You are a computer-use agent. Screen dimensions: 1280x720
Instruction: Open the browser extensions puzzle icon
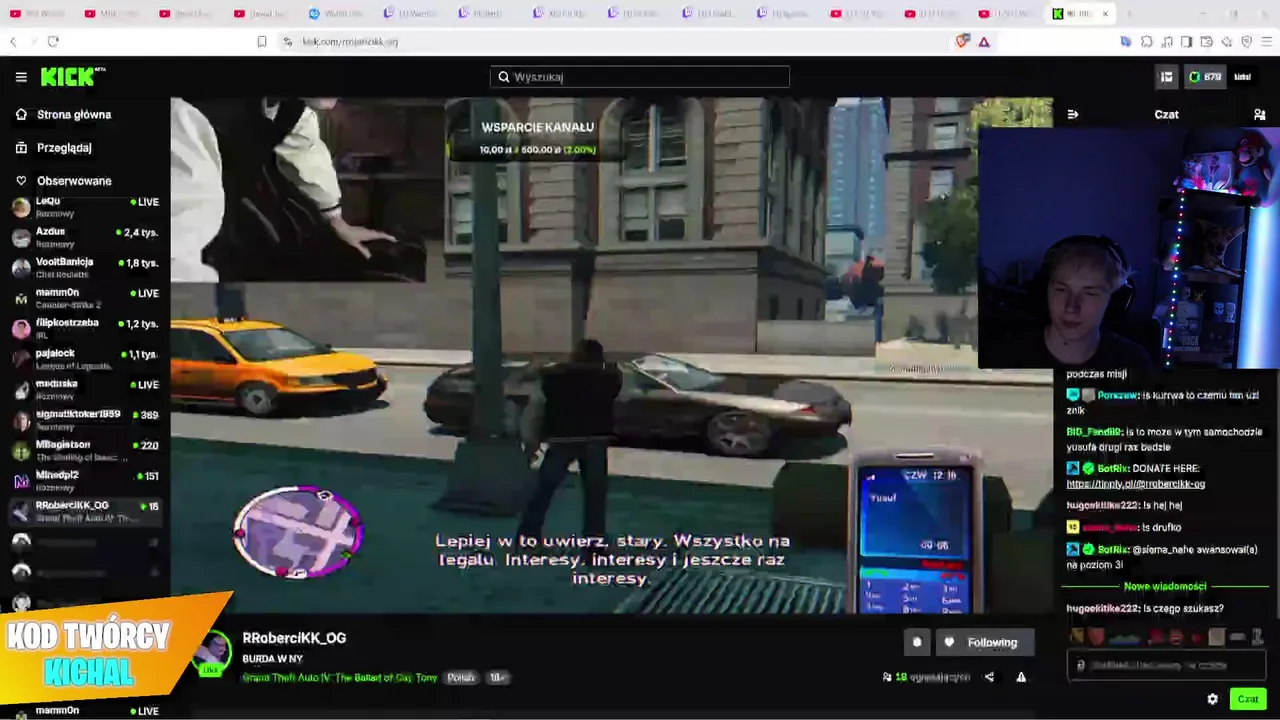[x=1147, y=42]
